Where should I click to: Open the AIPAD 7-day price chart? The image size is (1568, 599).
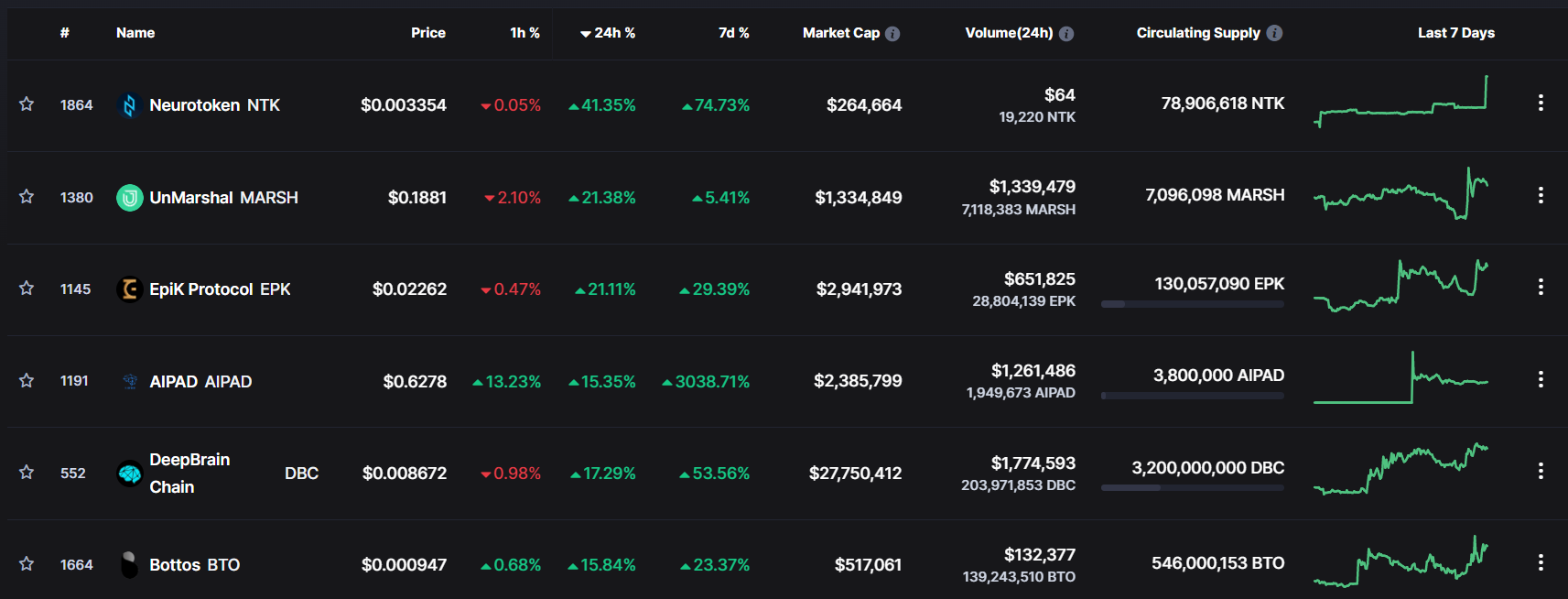[x=1400, y=377]
